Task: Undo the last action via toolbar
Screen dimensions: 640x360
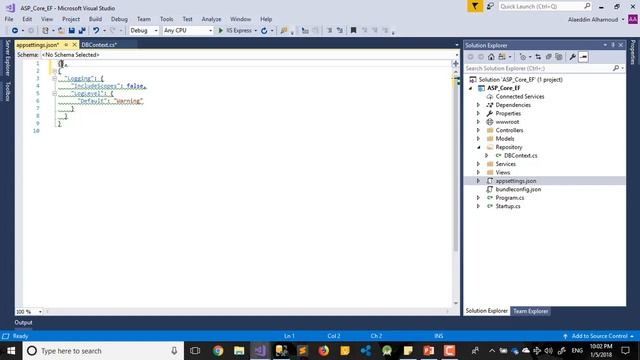Action: pyautogui.click(x=96, y=31)
